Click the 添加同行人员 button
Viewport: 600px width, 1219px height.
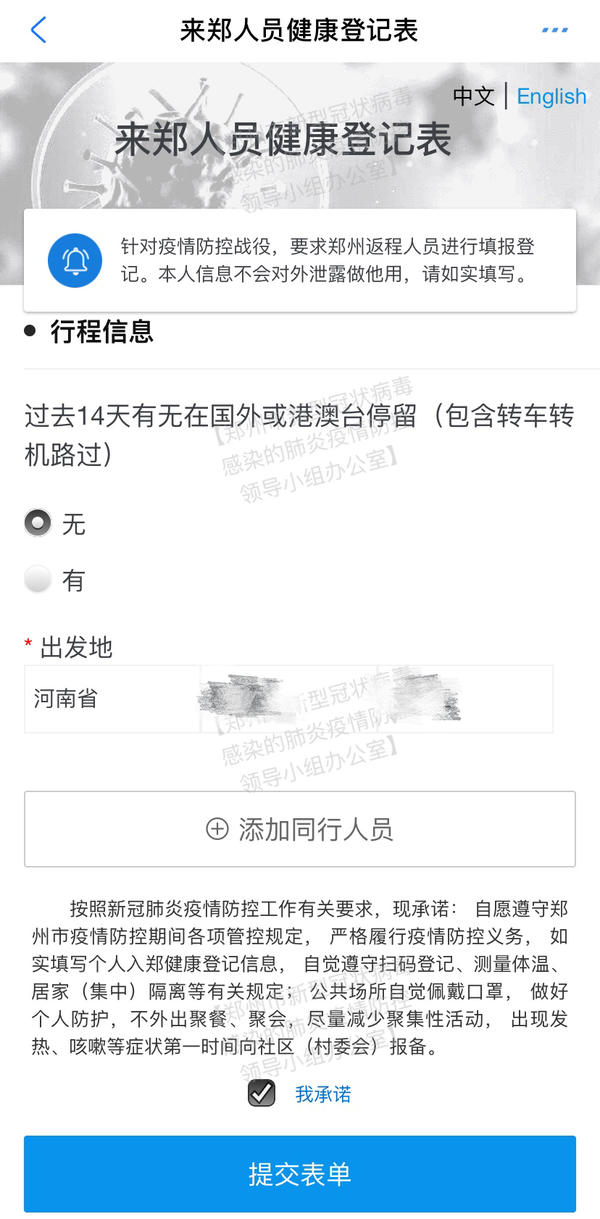tap(300, 829)
